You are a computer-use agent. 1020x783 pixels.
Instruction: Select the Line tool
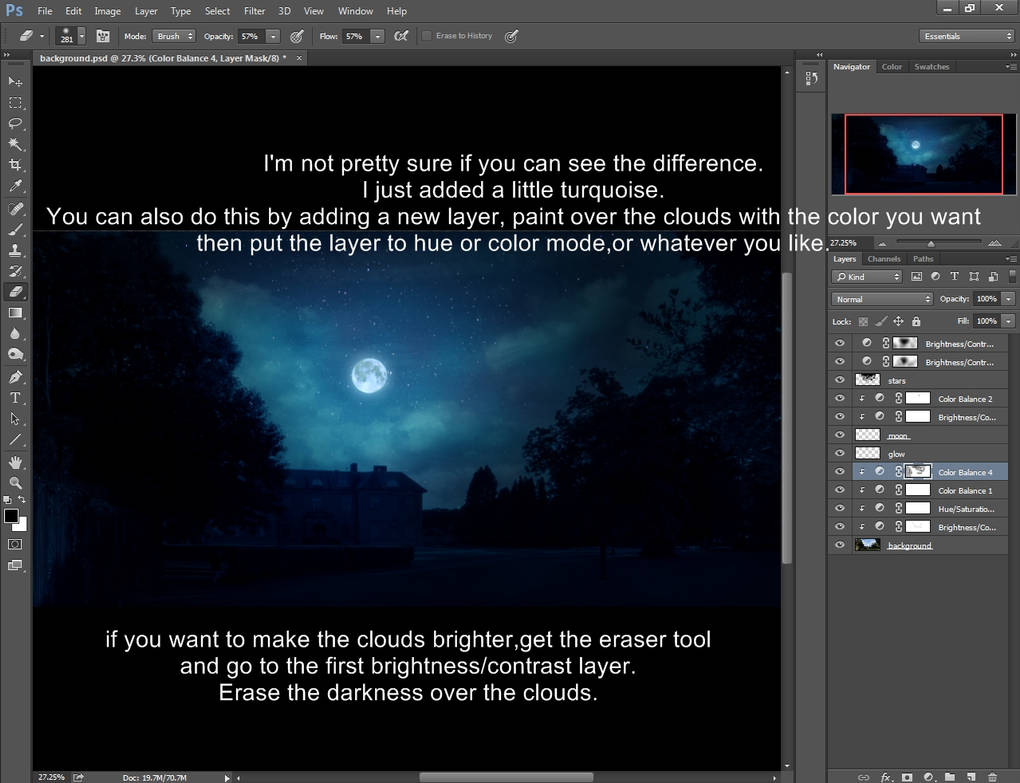(15, 440)
